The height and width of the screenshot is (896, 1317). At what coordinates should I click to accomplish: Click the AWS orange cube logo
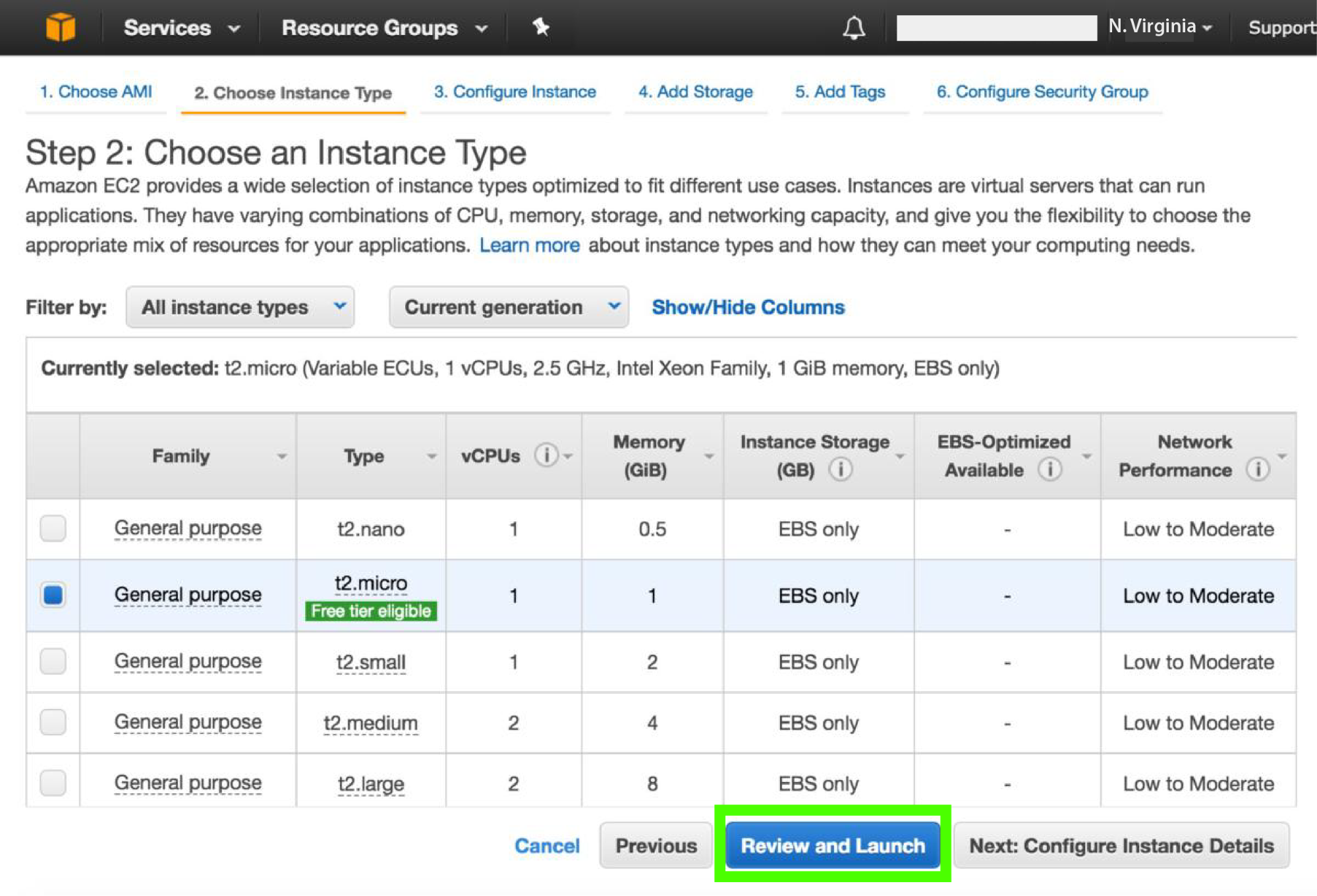(61, 28)
